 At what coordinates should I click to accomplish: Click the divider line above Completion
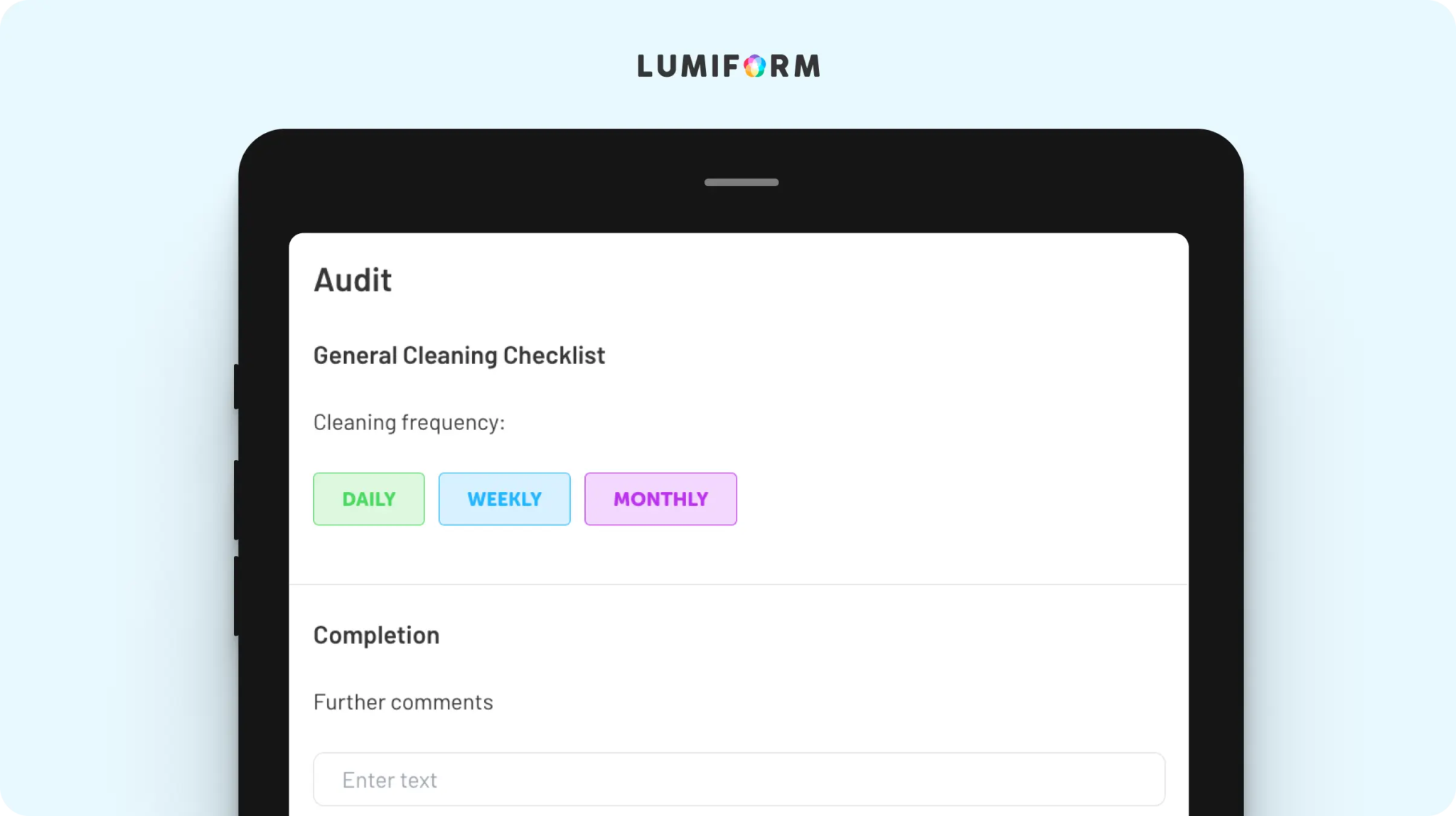[x=739, y=584]
